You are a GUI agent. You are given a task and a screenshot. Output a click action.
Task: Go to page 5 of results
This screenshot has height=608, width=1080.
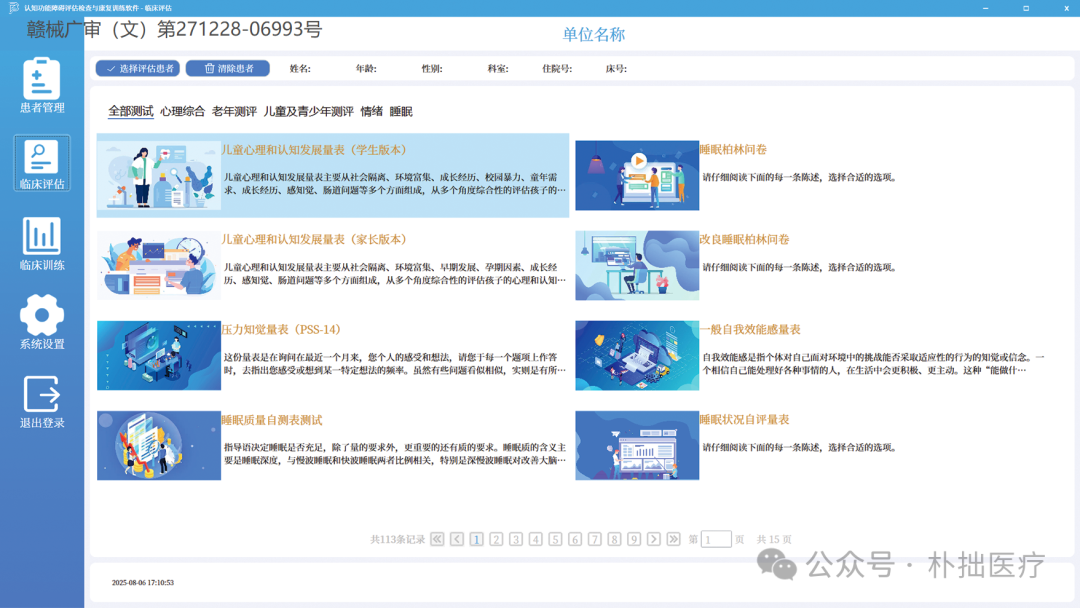pos(555,539)
